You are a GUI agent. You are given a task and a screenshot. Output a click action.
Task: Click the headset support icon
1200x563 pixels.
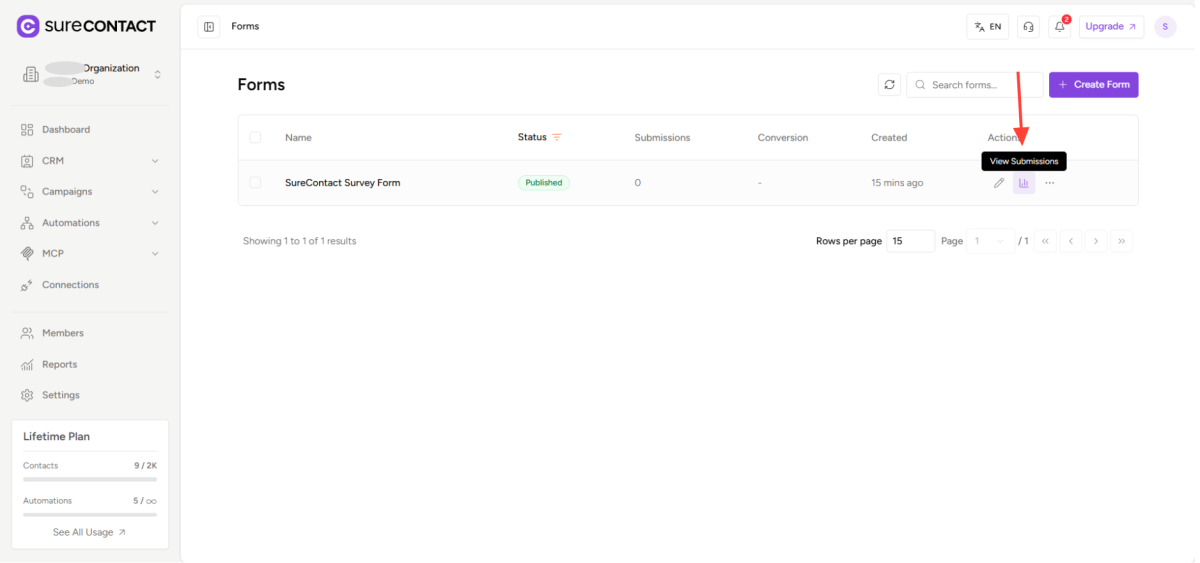click(x=1027, y=27)
